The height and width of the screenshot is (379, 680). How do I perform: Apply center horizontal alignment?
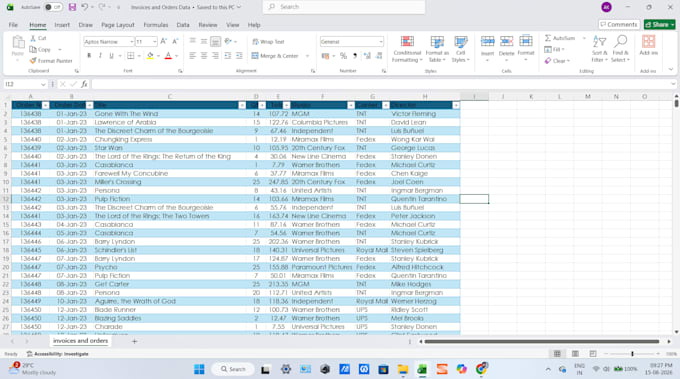click(204, 56)
